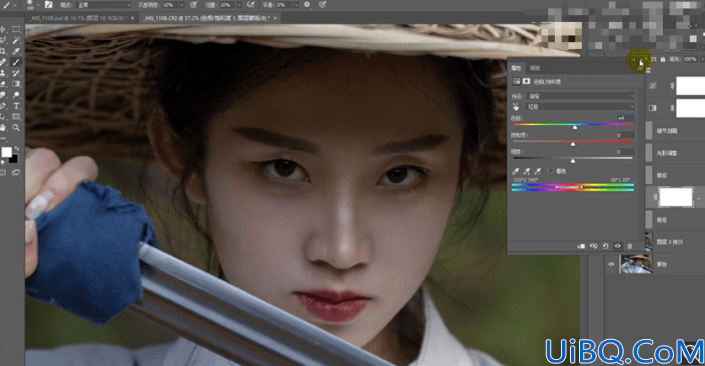
Task: Select the Dodge tool
Action: pyautogui.click(x=16, y=95)
